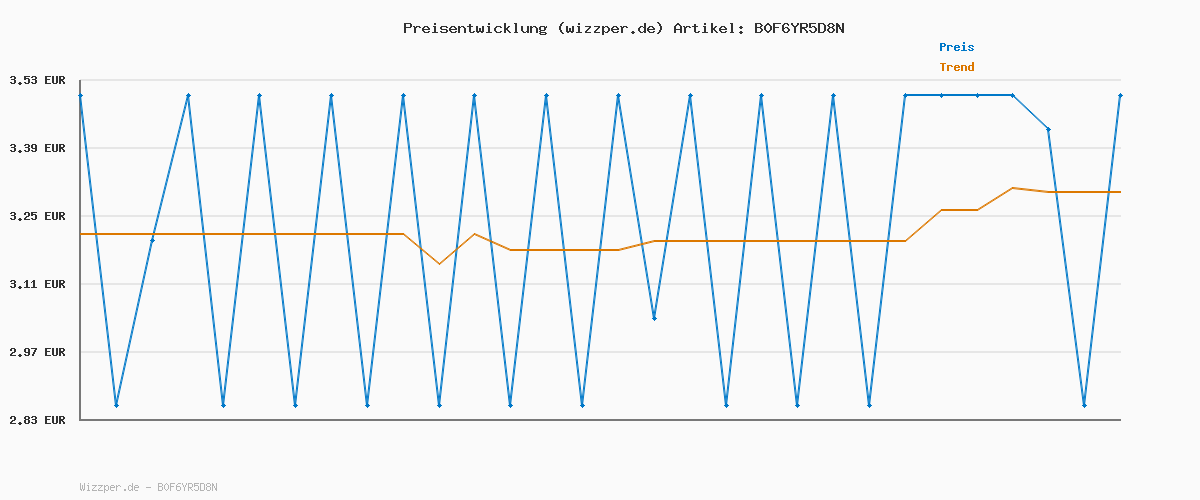Click the 3.25 EUR y-axis label
The width and height of the screenshot is (1200, 500).
(x=37, y=216)
